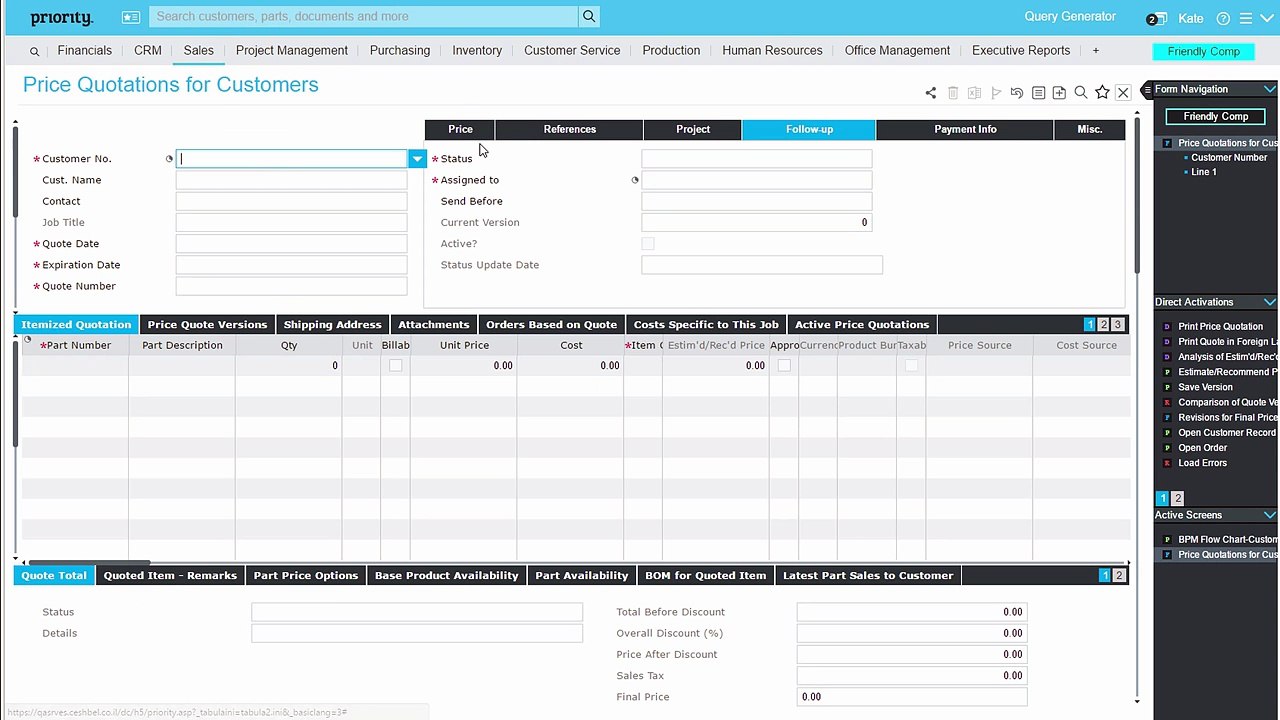This screenshot has width=1280, height=720.
Task: Click the Excel export icon in the form toolbar
Action: (x=974, y=93)
